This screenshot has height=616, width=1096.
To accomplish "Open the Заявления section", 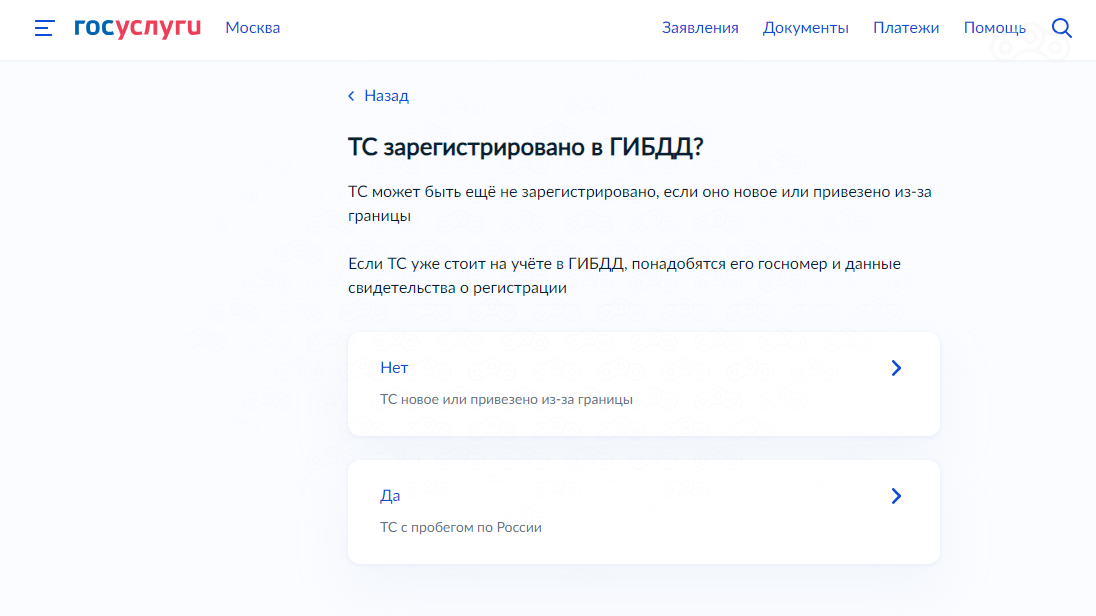I will [700, 28].
